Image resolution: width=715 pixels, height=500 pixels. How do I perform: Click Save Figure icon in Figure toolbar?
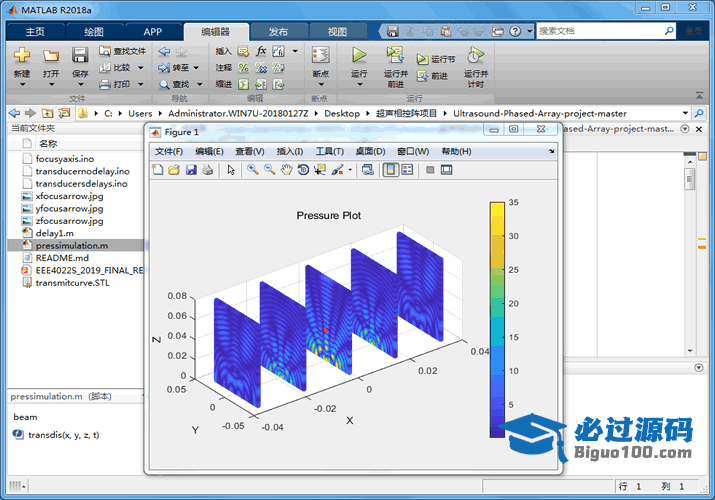click(x=191, y=170)
